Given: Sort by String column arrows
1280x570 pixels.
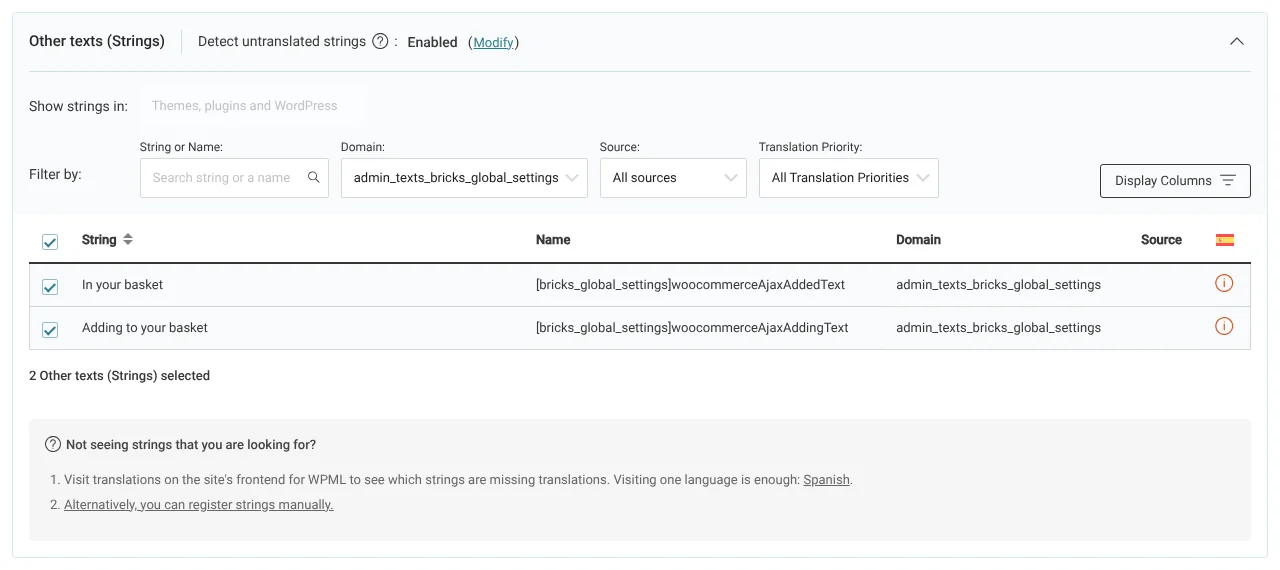Looking at the screenshot, I should click(x=128, y=240).
